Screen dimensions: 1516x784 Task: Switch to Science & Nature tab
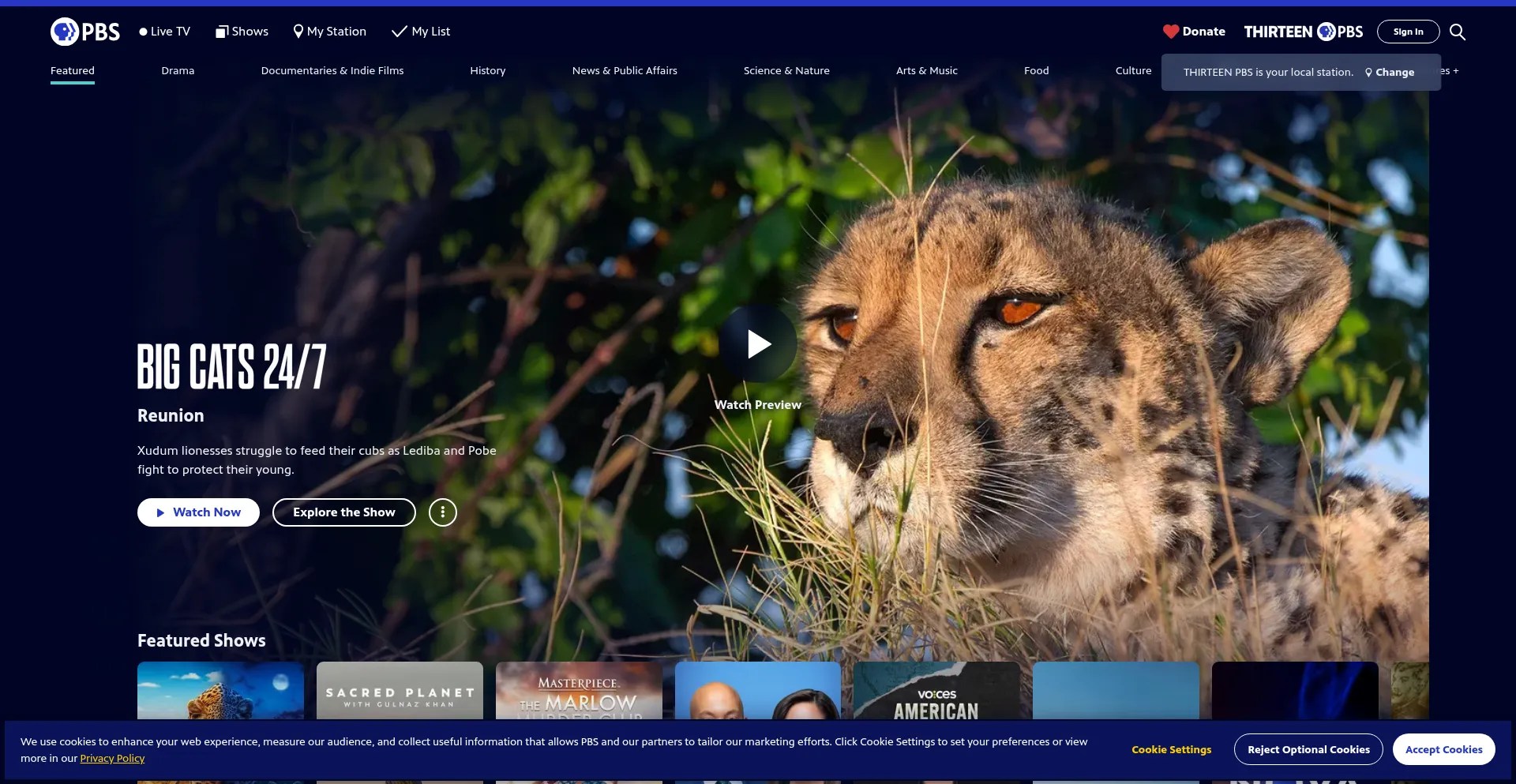[x=786, y=71]
